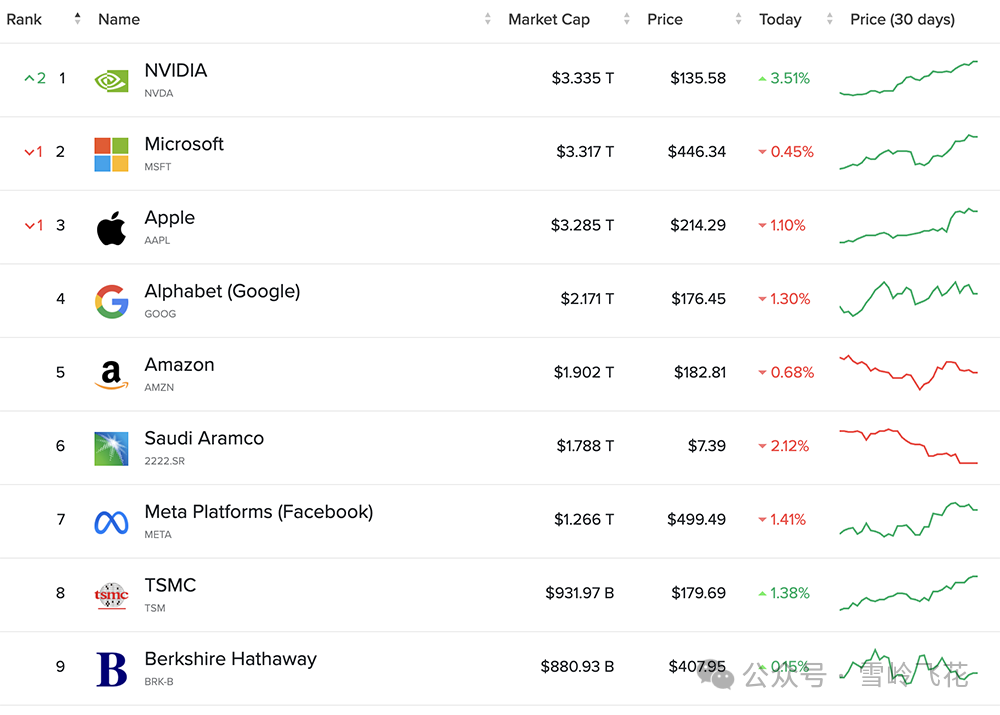The width and height of the screenshot is (1000, 715).
Task: Sort by Price column arrows
Action: click(738, 18)
